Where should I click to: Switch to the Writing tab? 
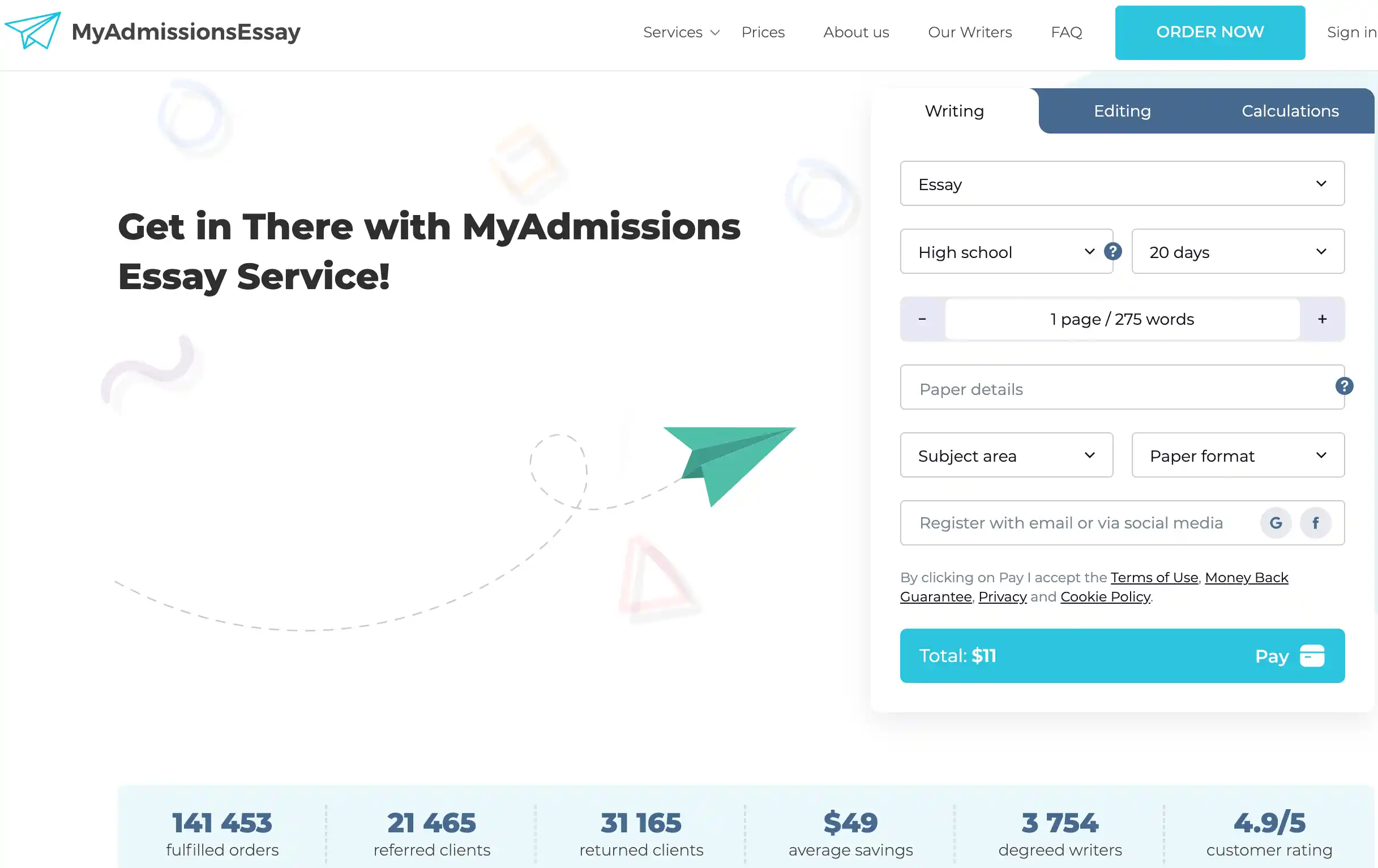(955, 111)
